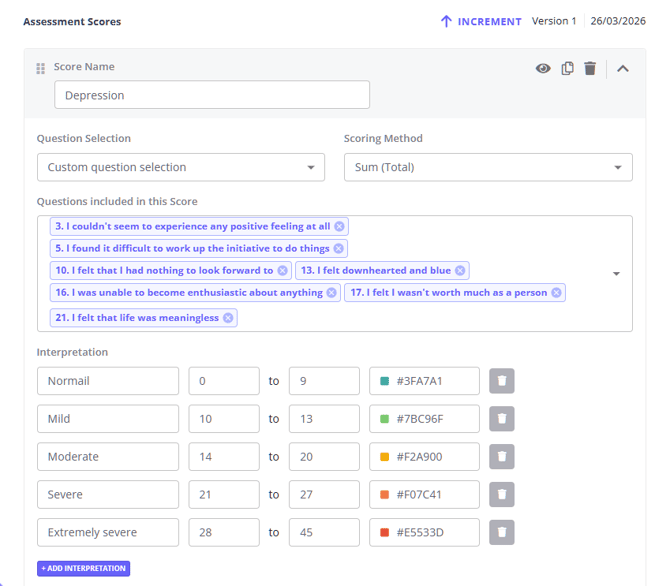Remove question 21 life was meaningless chip
670x586 pixels.
228,318
